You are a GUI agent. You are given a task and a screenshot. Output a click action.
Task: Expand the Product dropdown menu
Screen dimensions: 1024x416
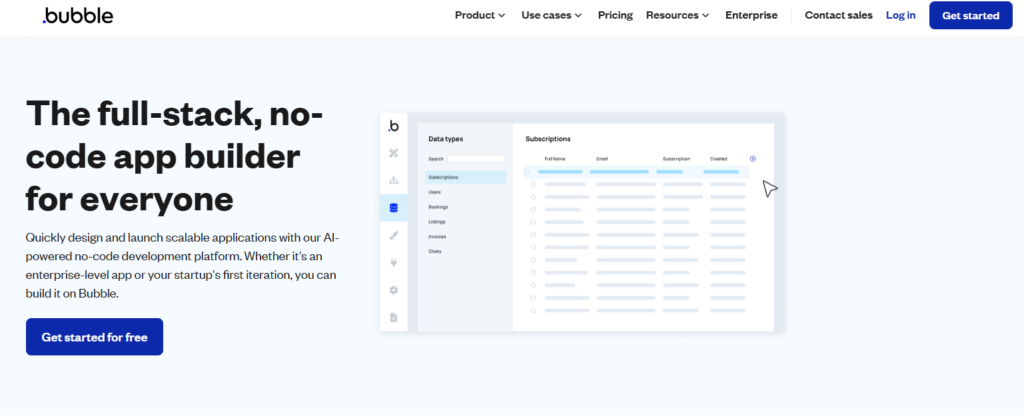(x=480, y=15)
